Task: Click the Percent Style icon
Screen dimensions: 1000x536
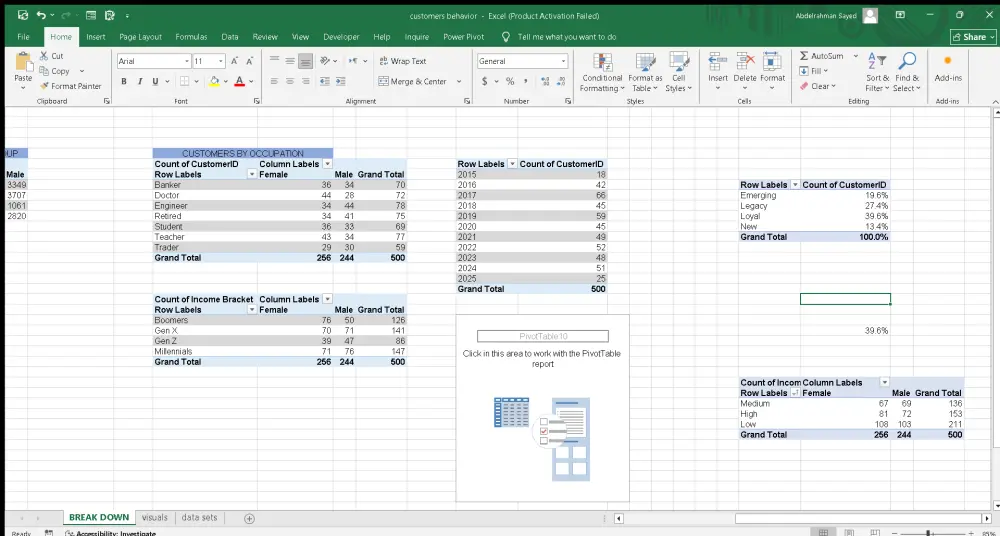Action: click(510, 82)
